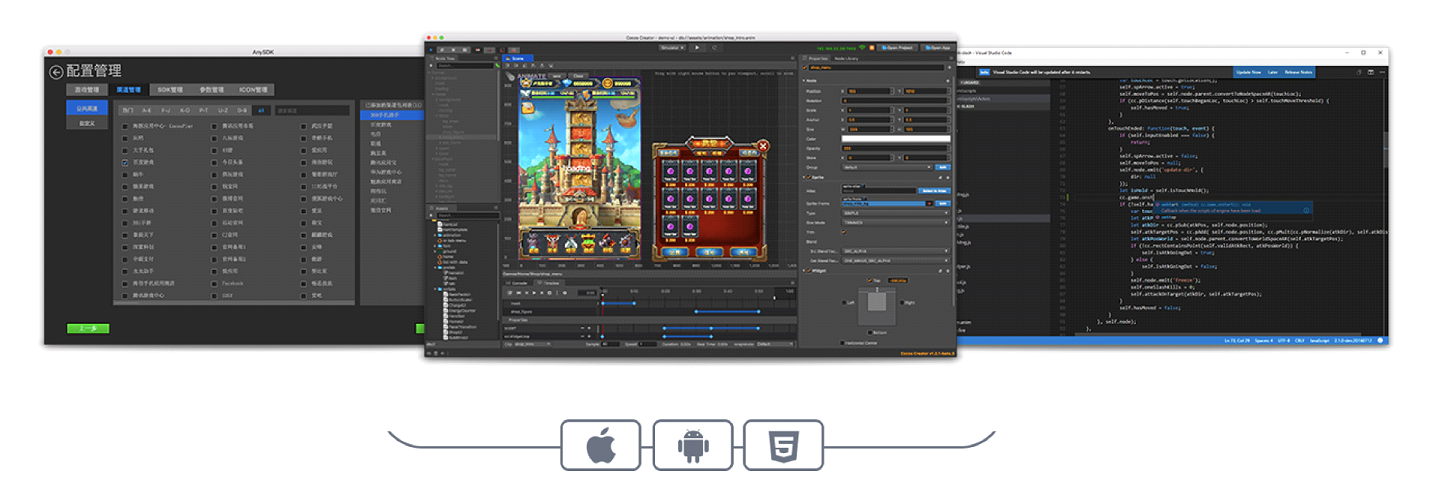Click the Apple platform icon
The height and width of the screenshot is (492, 1430).
click(x=600, y=445)
